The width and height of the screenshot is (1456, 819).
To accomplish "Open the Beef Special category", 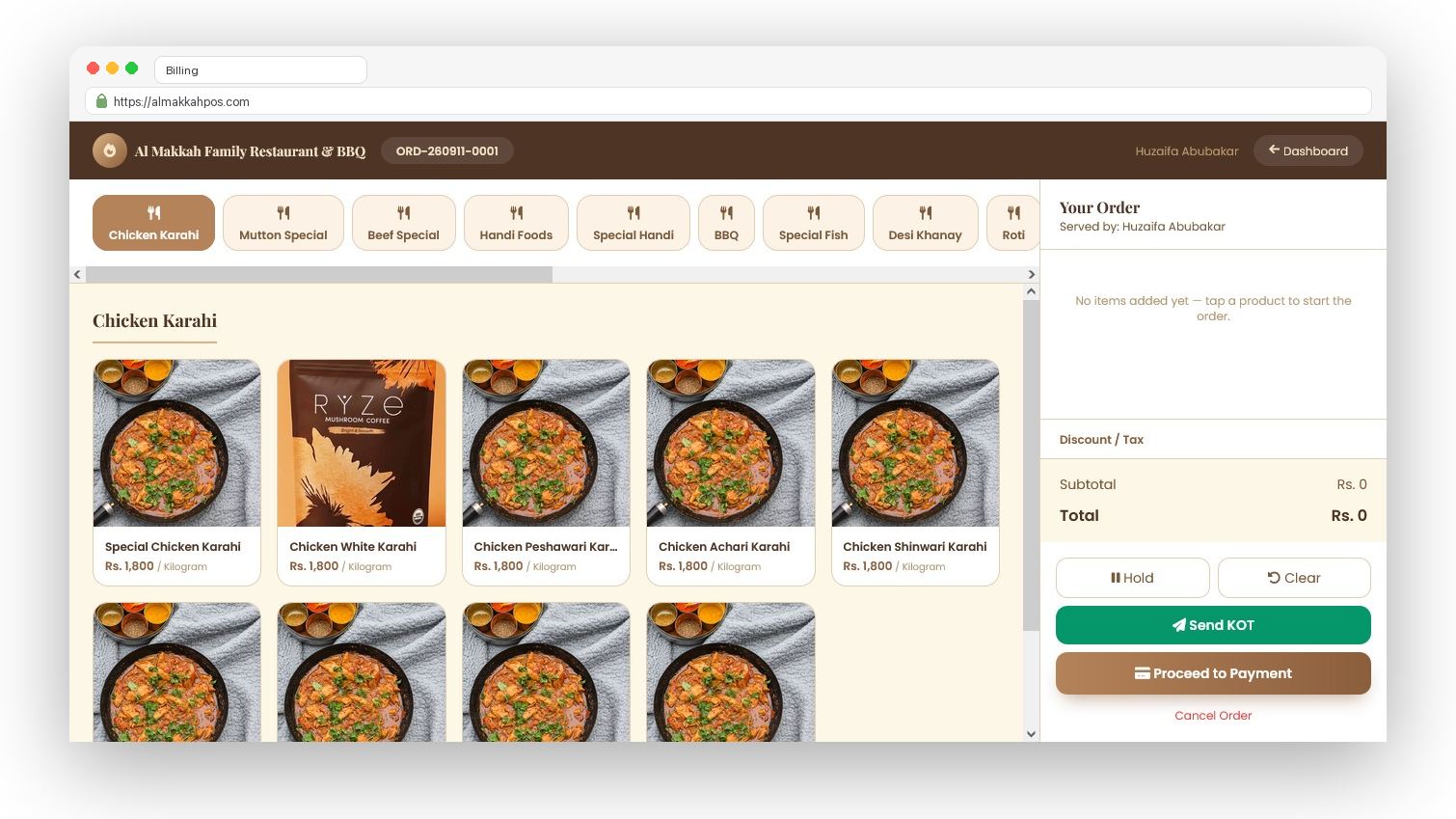I will coord(403,223).
